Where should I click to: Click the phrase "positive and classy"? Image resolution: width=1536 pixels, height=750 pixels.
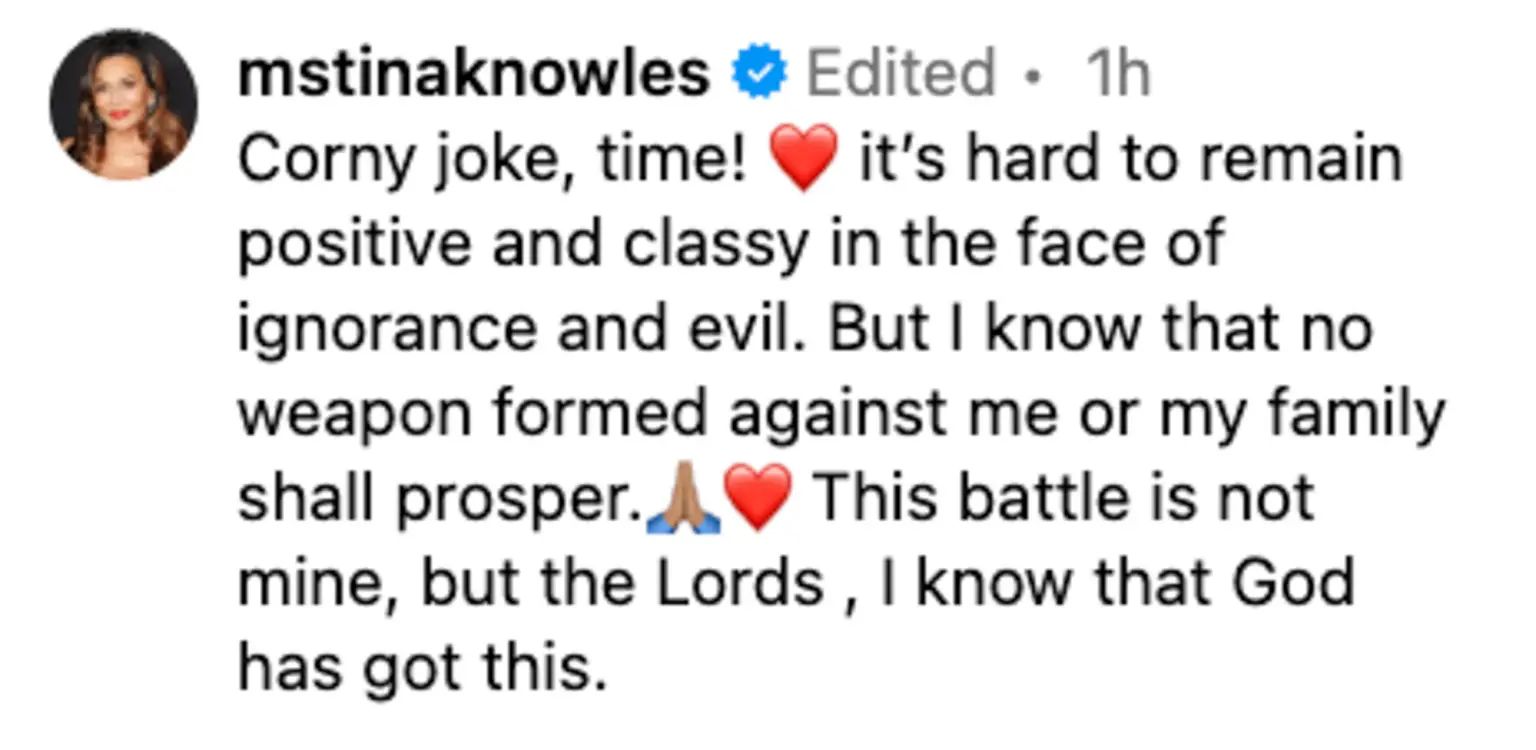(x=520, y=245)
